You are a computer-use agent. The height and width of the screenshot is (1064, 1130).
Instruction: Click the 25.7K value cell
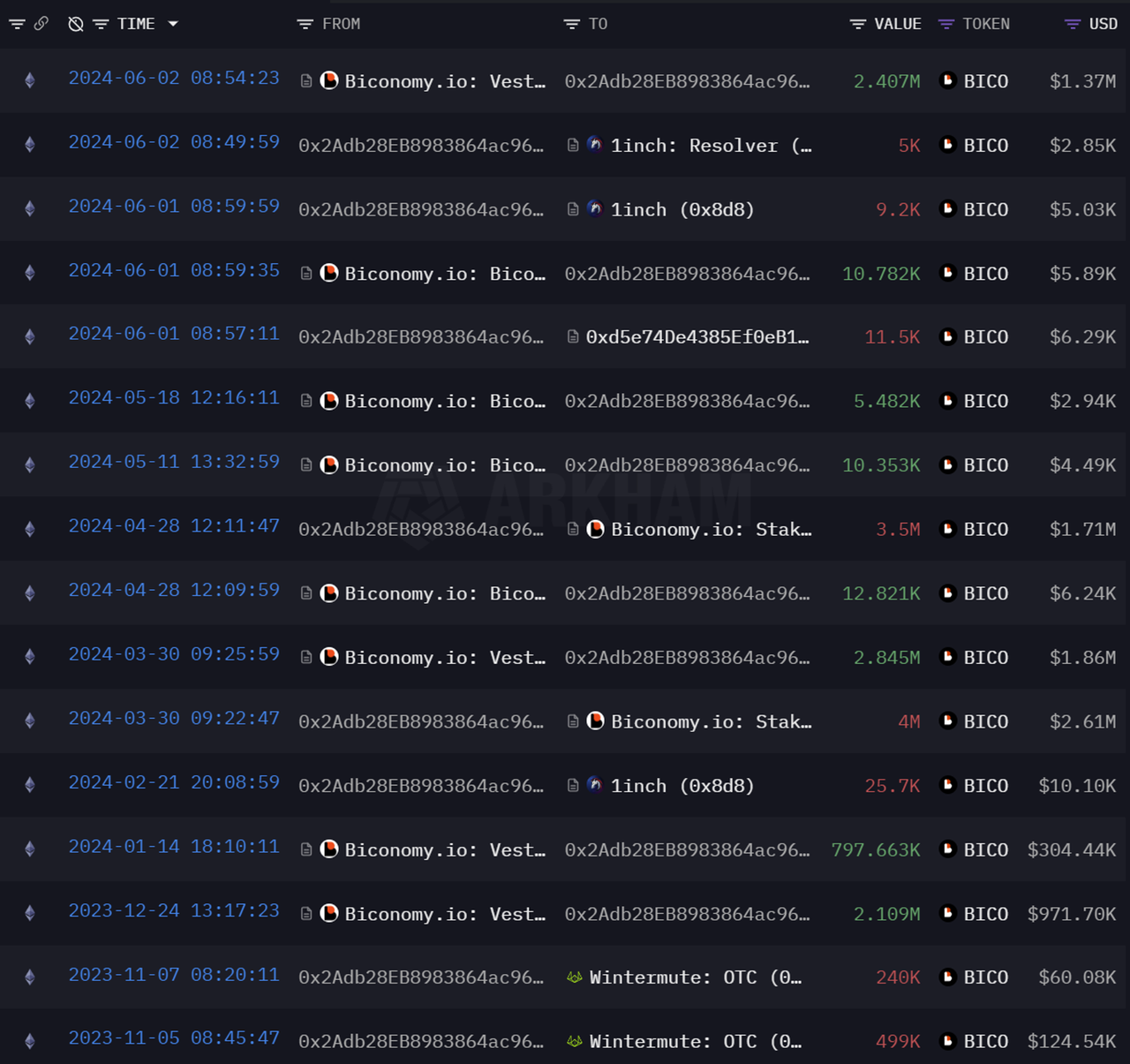coord(893,785)
